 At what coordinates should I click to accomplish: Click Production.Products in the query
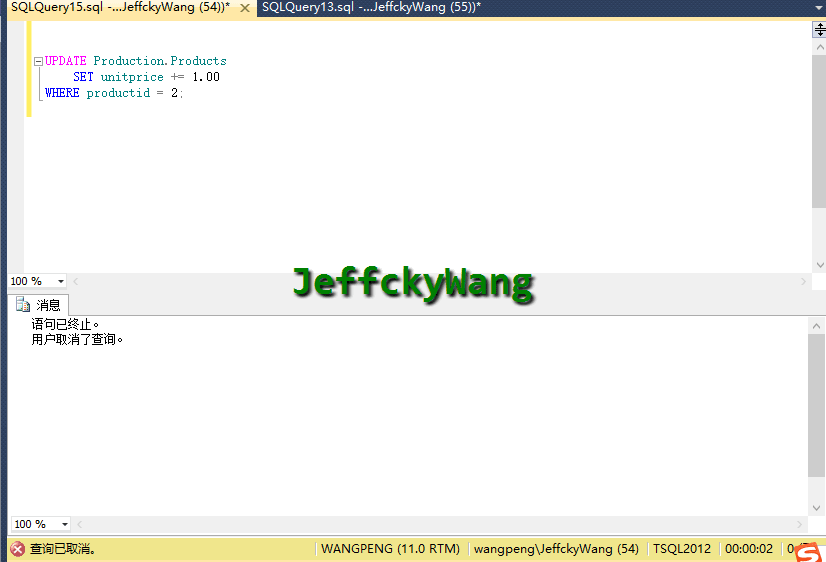click(160, 61)
